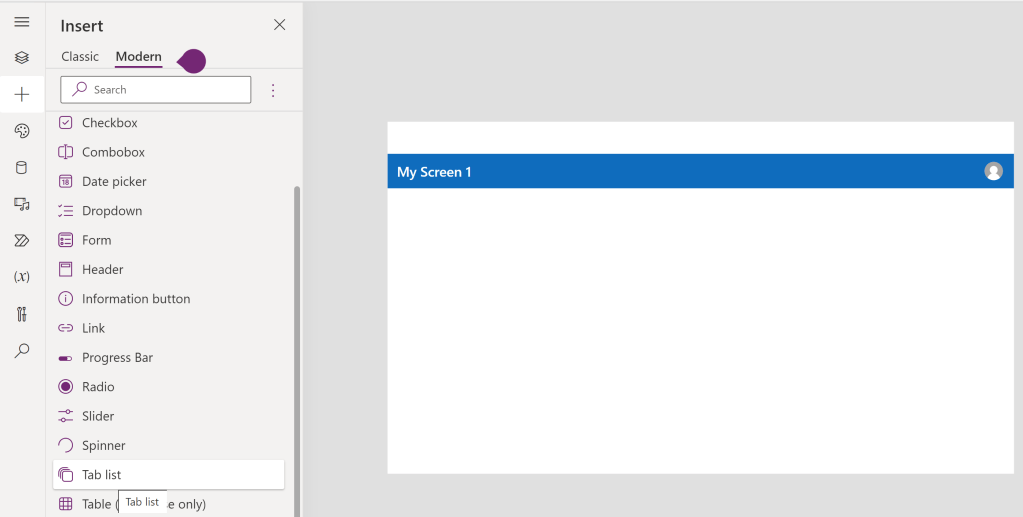1023x517 pixels.
Task: Open the Theme palette icon
Action: [x=22, y=131]
